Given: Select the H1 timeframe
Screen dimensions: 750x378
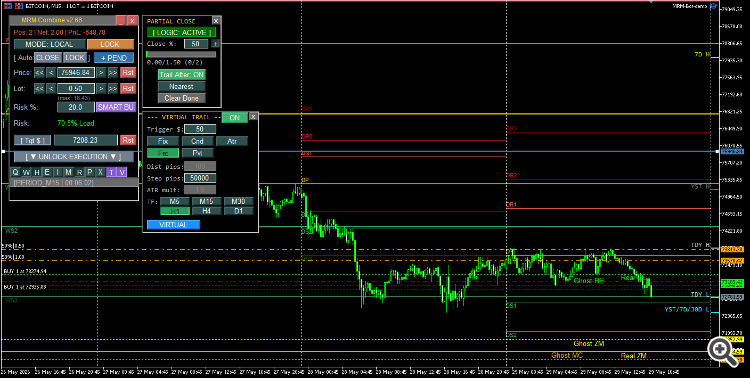Looking at the screenshot, I should (175, 211).
